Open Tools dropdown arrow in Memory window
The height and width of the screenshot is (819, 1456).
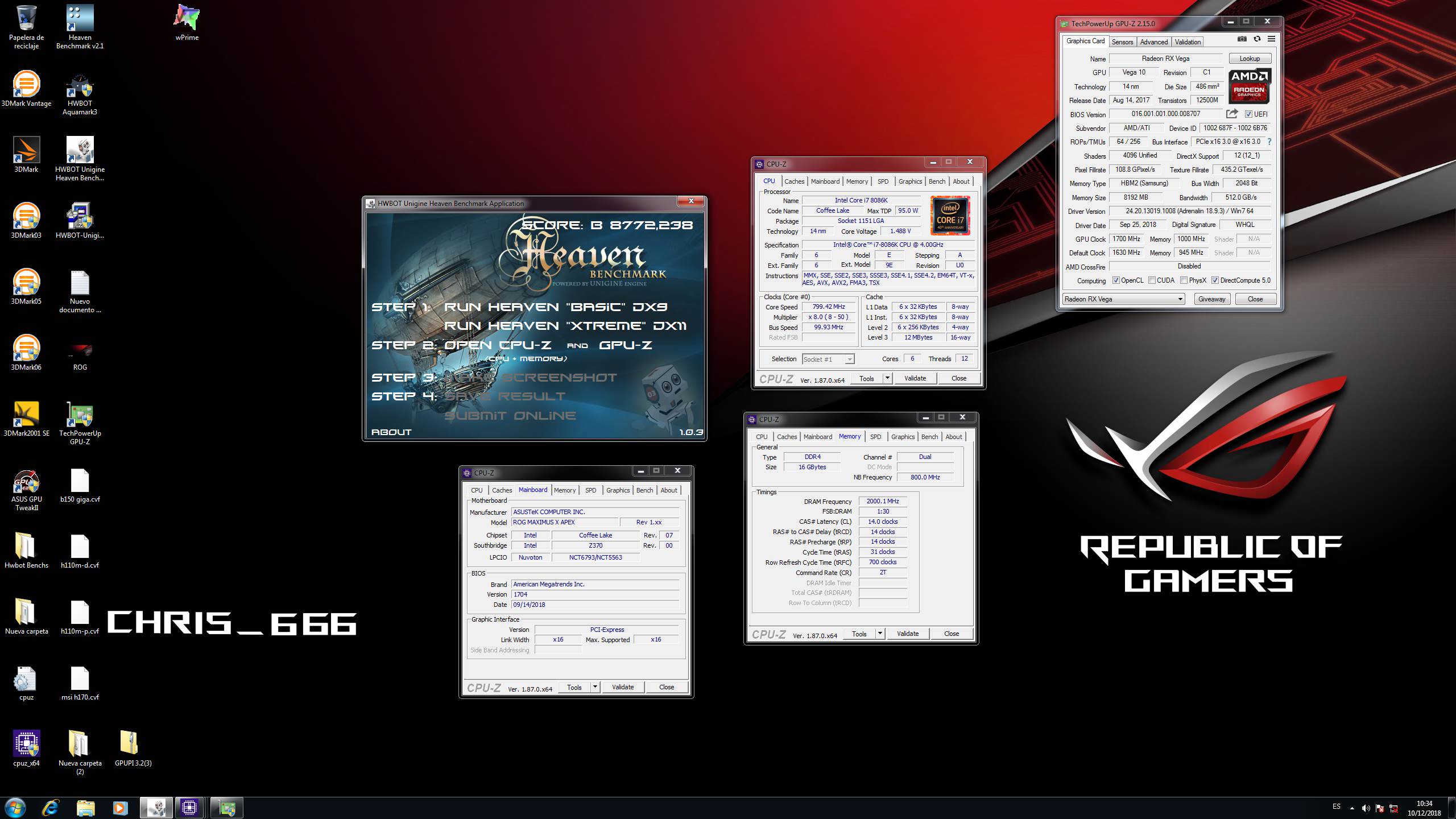tap(879, 634)
